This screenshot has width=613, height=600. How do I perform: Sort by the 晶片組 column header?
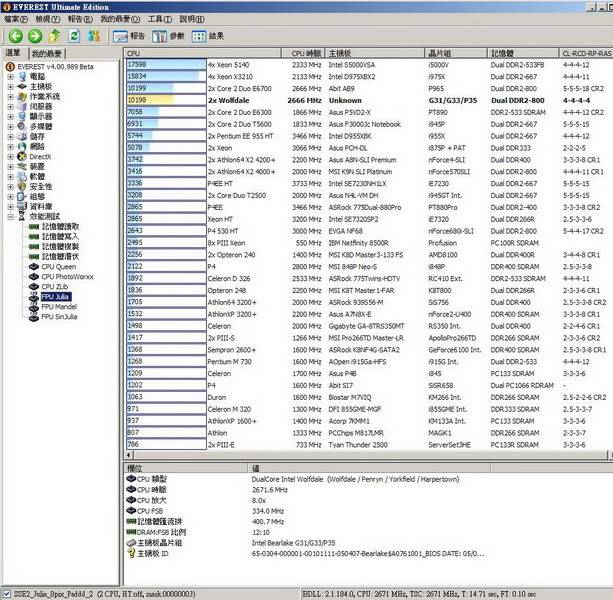(x=456, y=53)
